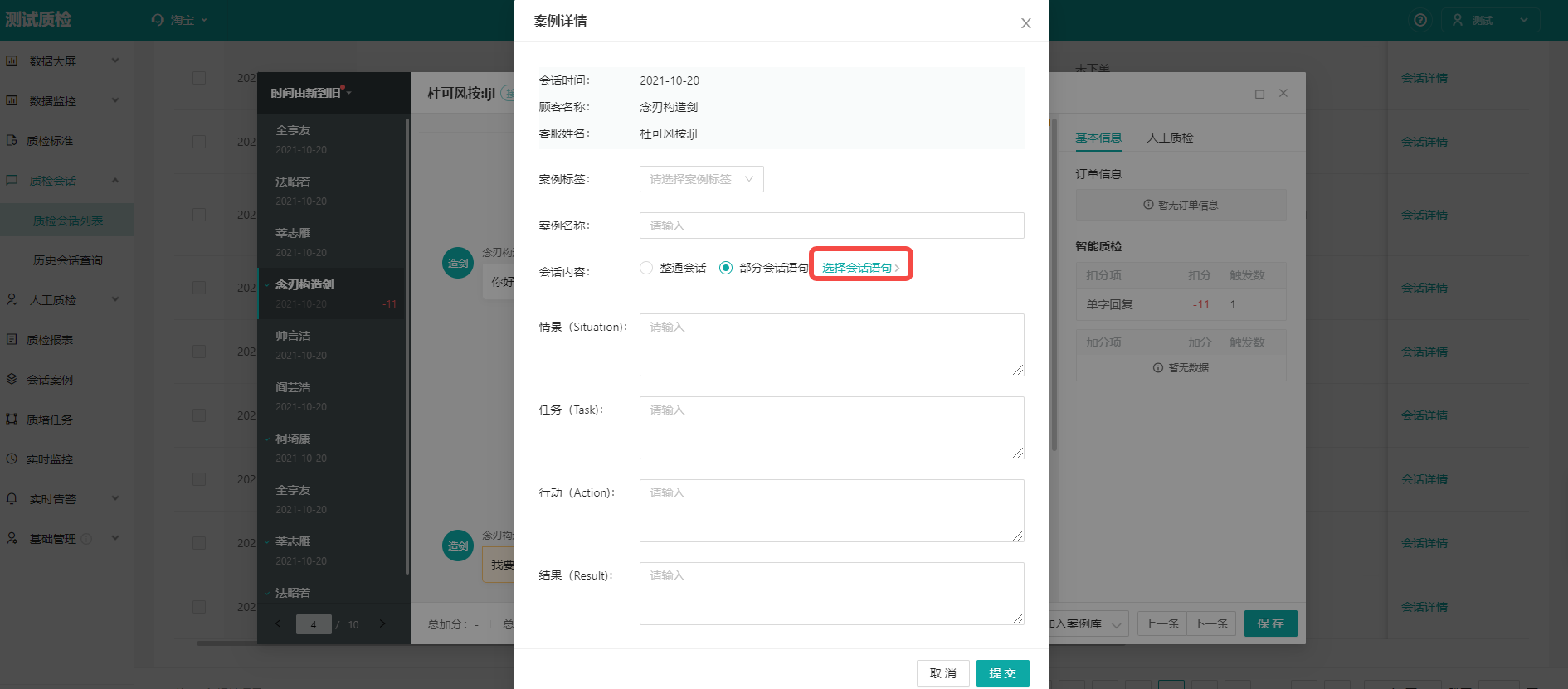Click the 实时告警 bell icon

click(x=12, y=498)
